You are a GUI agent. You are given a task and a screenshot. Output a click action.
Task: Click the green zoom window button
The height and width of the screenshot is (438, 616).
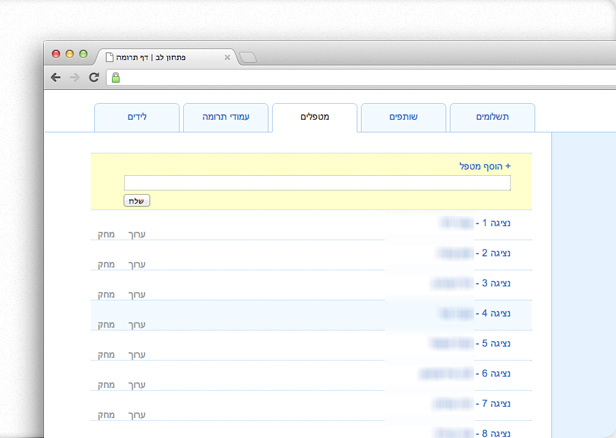pyautogui.click(x=83, y=54)
